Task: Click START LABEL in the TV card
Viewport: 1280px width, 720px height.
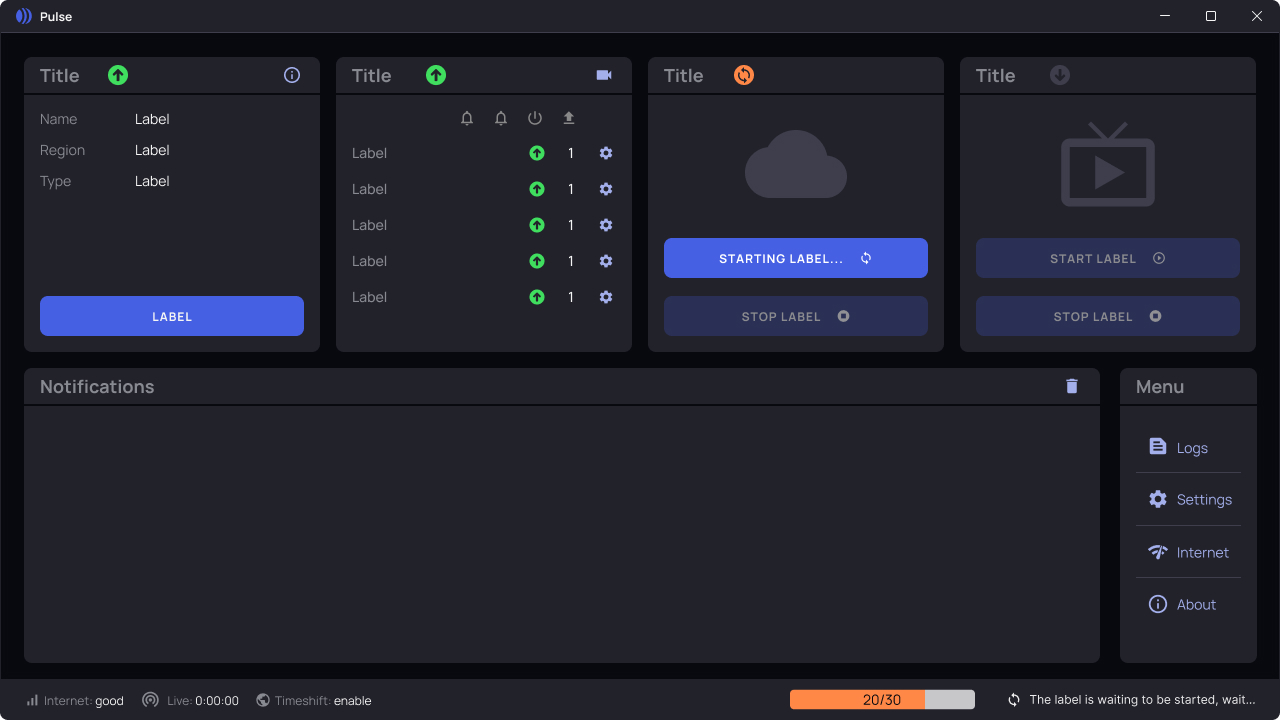Action: coord(1108,258)
